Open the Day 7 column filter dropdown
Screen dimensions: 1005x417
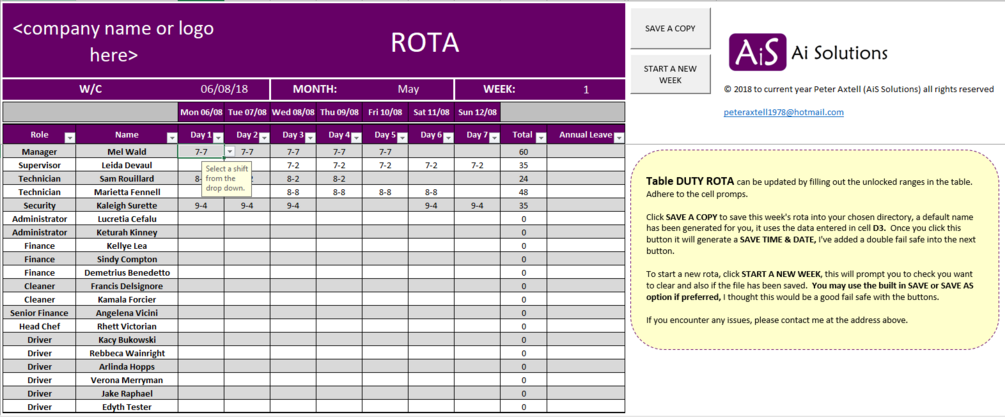tap(495, 138)
